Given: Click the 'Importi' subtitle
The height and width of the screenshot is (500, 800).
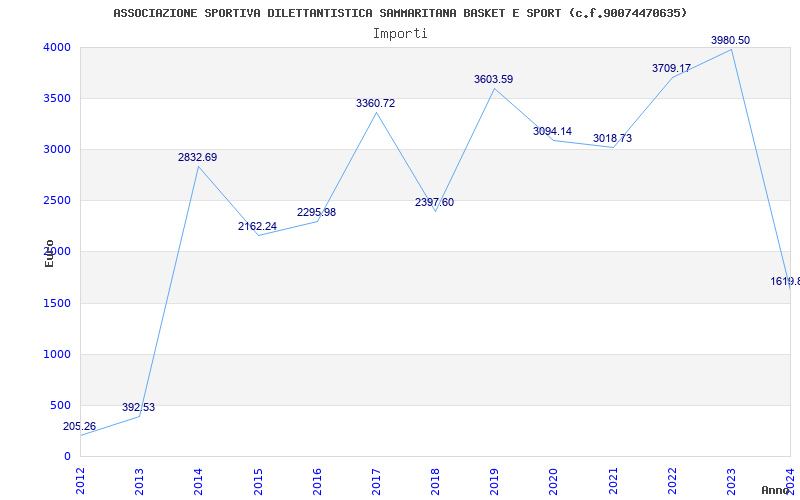Looking at the screenshot, I should coord(400,34).
